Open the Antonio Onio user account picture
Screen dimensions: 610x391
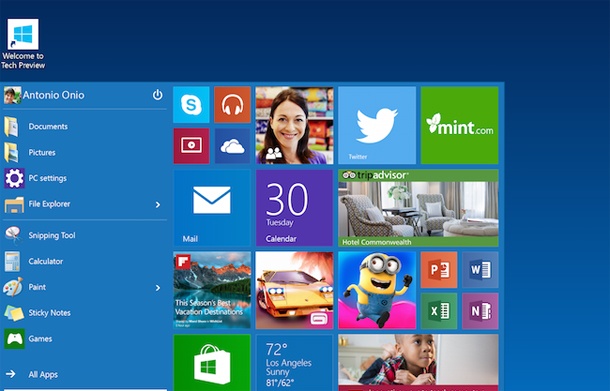tap(12, 95)
